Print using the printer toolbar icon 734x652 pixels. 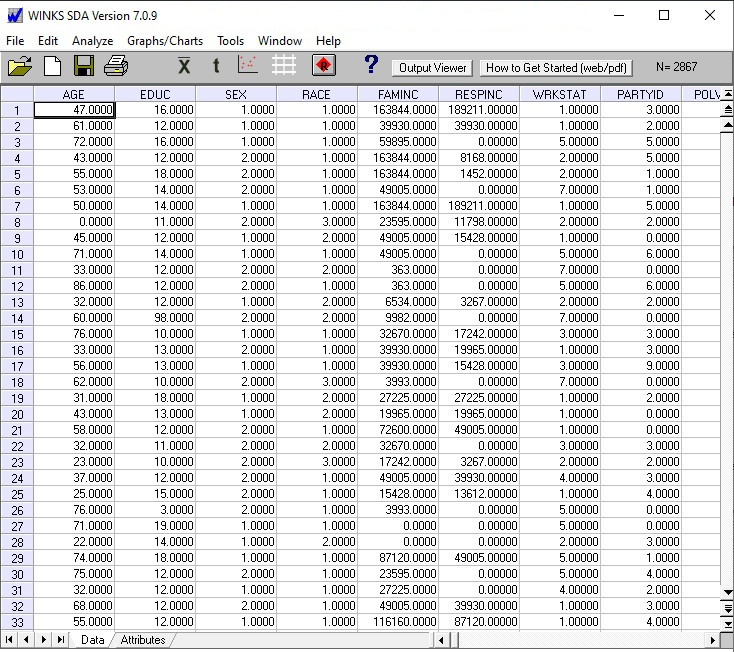click(116, 66)
